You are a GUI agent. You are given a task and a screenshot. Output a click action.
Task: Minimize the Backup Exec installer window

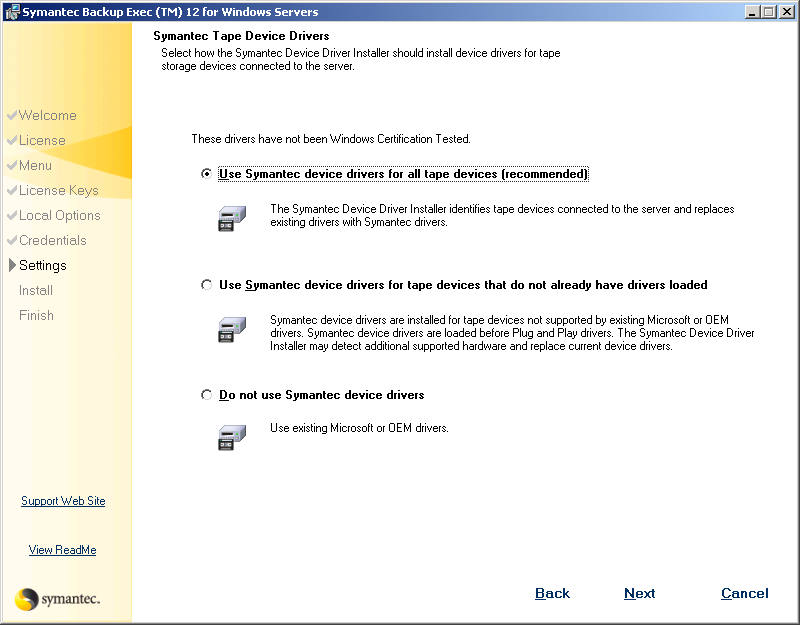click(x=752, y=11)
